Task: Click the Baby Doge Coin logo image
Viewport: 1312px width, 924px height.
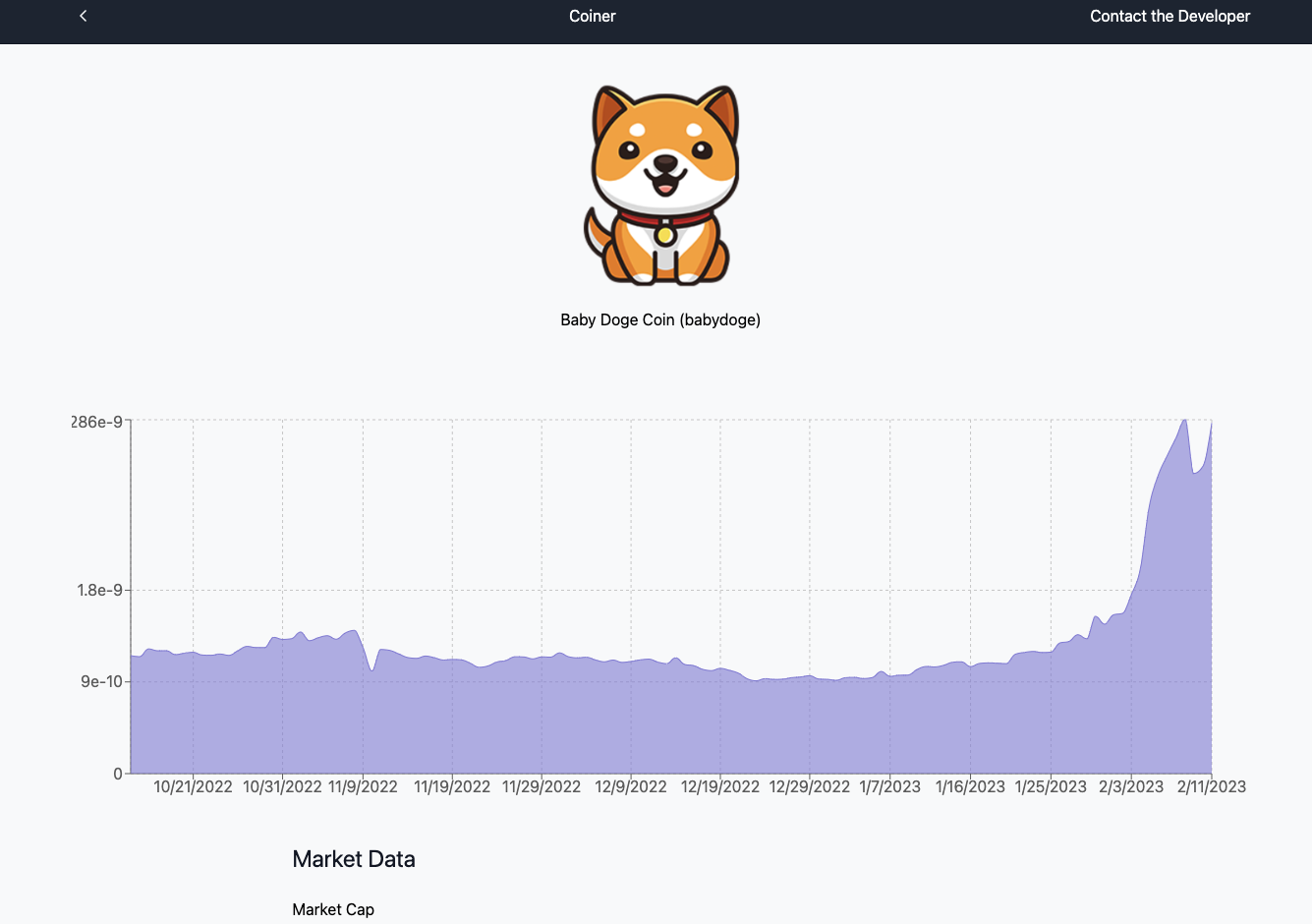Action: pyautogui.click(x=661, y=186)
